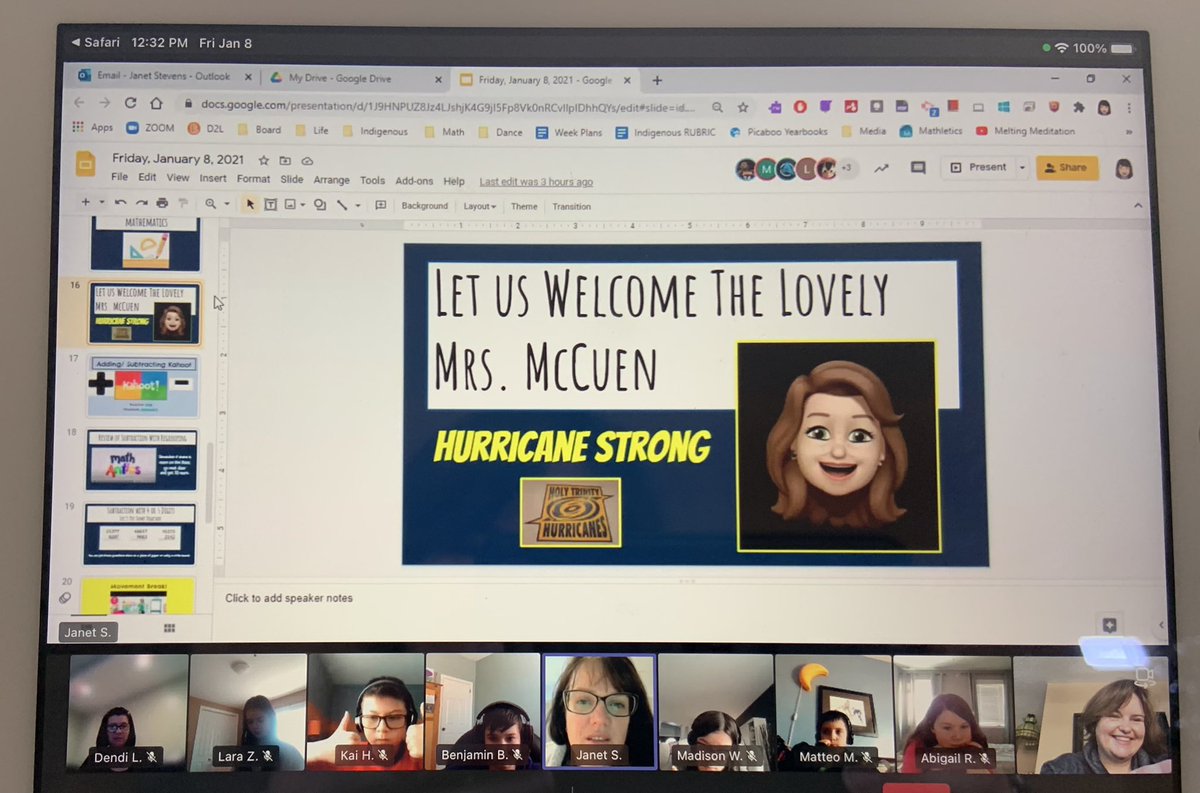Open the Apps grid in bookmarks bar

tap(93, 129)
